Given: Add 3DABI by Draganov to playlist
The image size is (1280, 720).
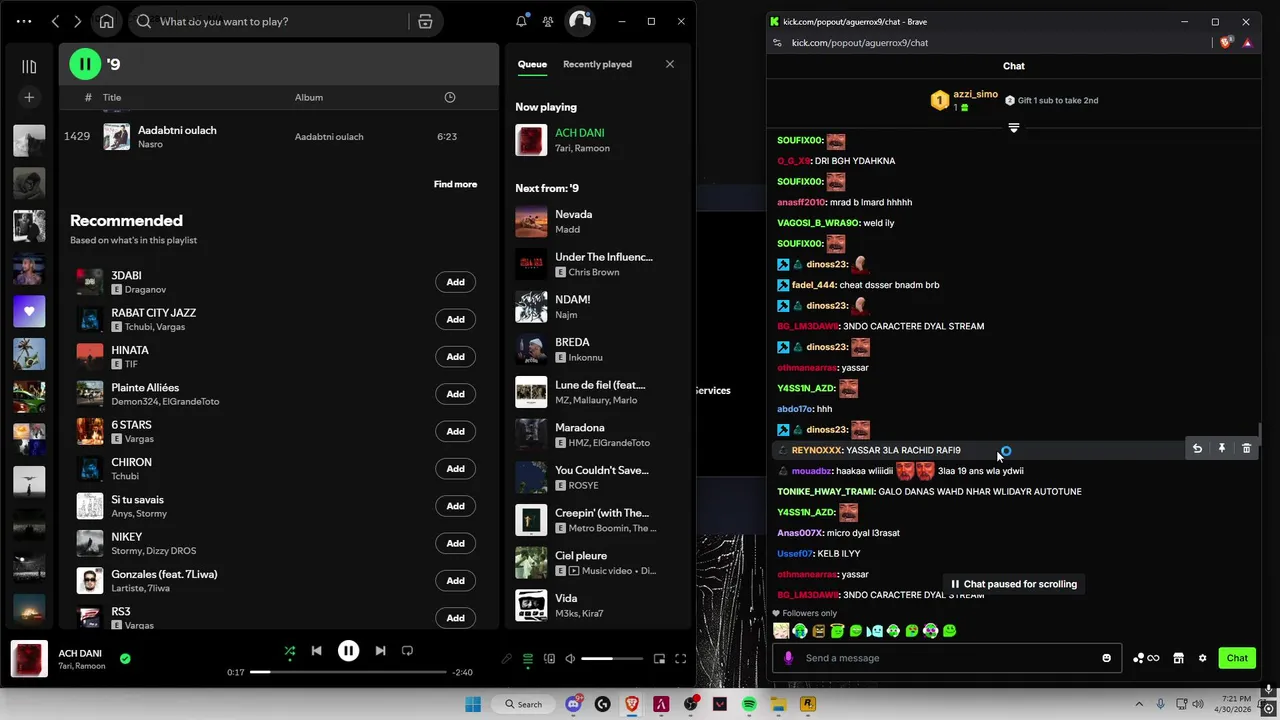Looking at the screenshot, I should coord(455,282).
